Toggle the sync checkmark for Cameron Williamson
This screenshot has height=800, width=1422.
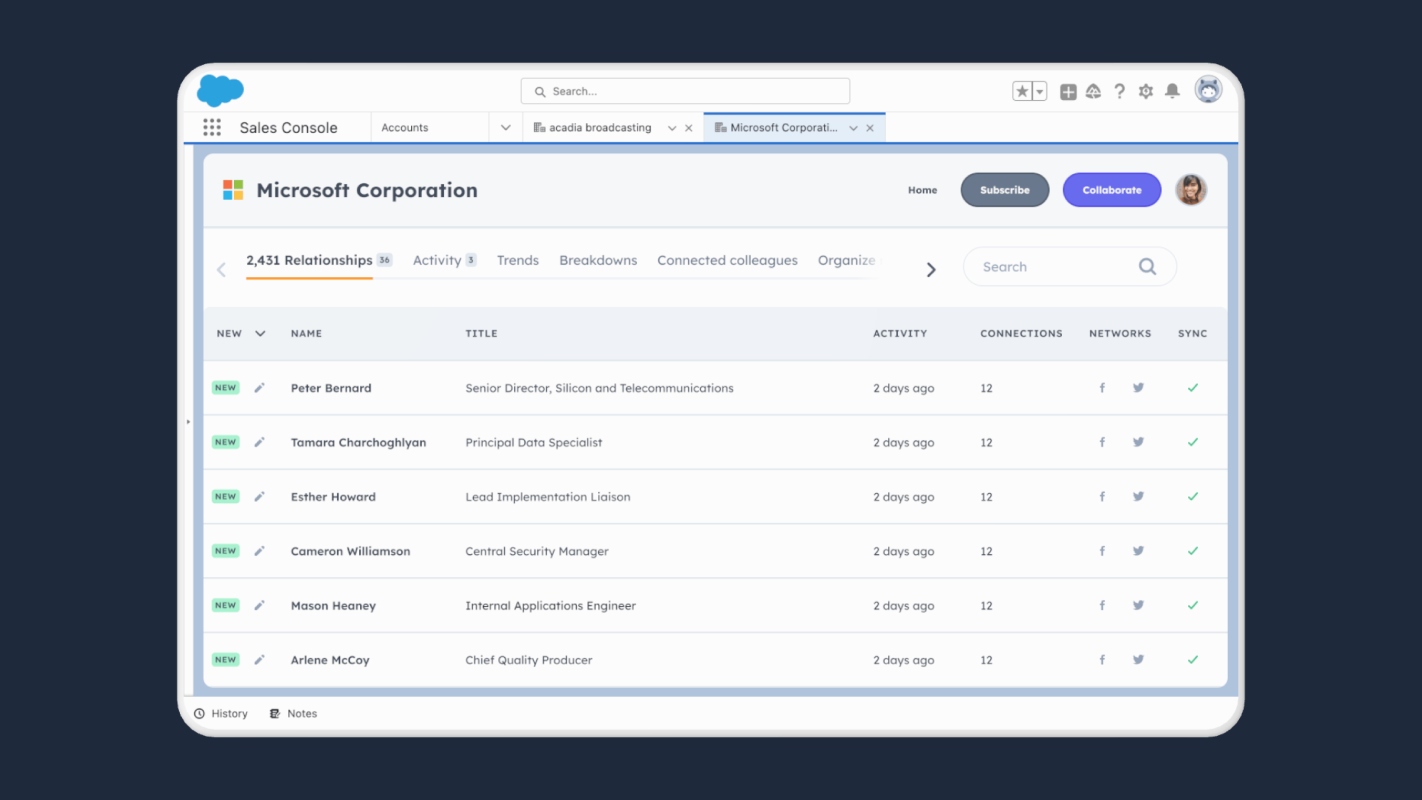click(1192, 551)
